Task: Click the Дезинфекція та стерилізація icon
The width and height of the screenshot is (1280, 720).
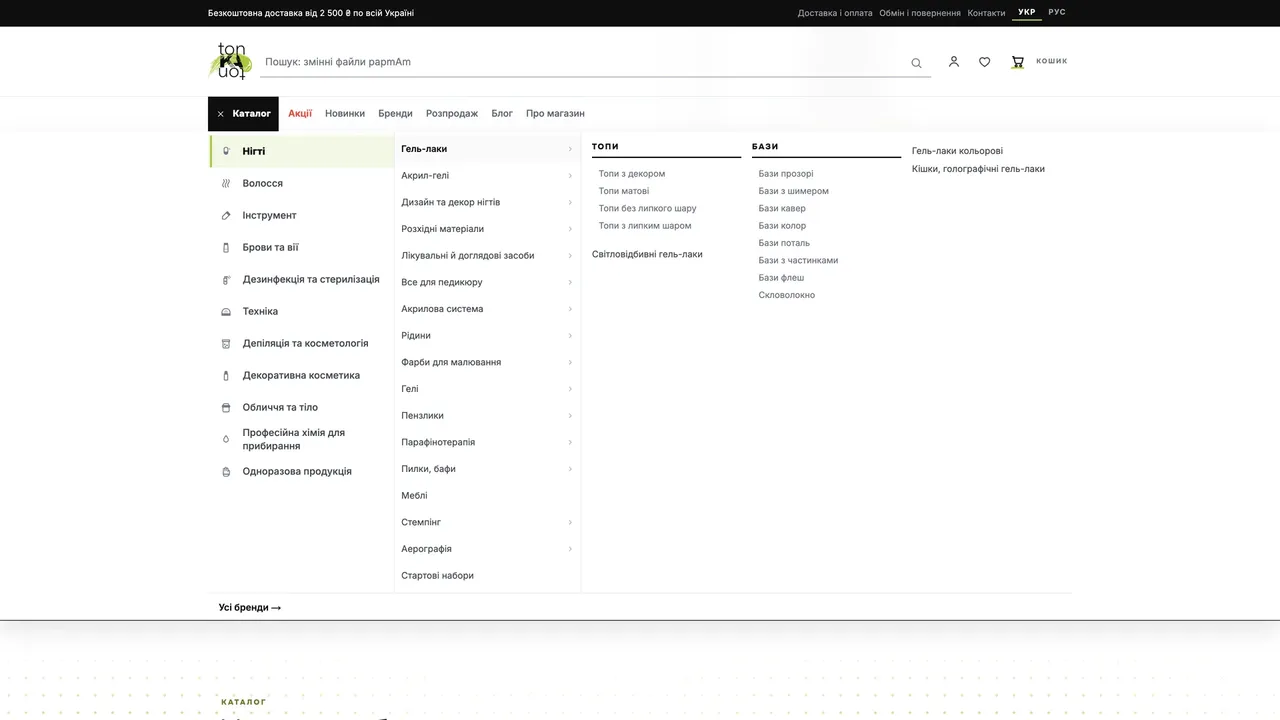Action: pos(226,280)
